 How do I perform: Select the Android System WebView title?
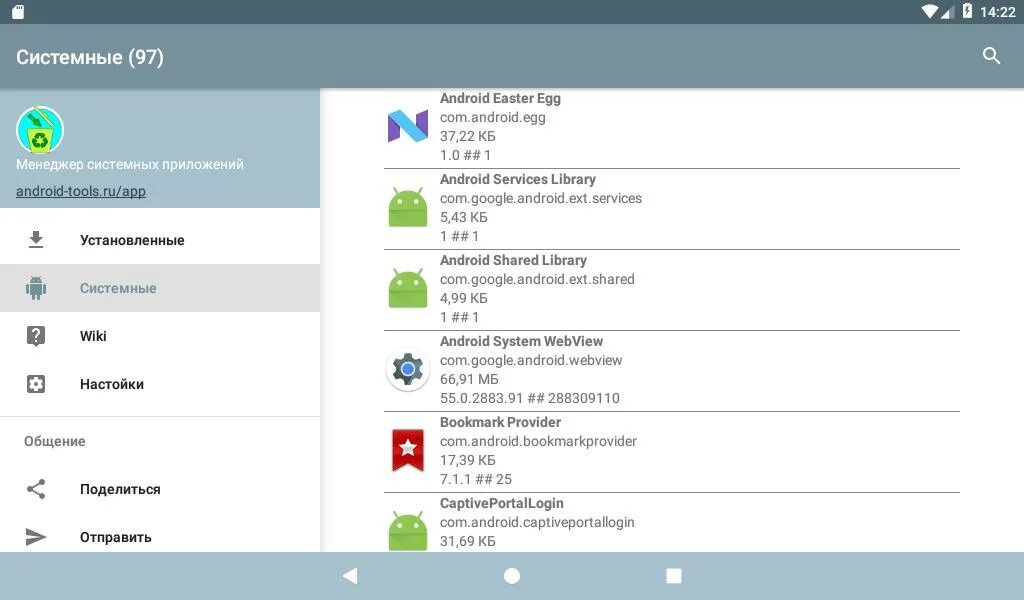point(521,341)
